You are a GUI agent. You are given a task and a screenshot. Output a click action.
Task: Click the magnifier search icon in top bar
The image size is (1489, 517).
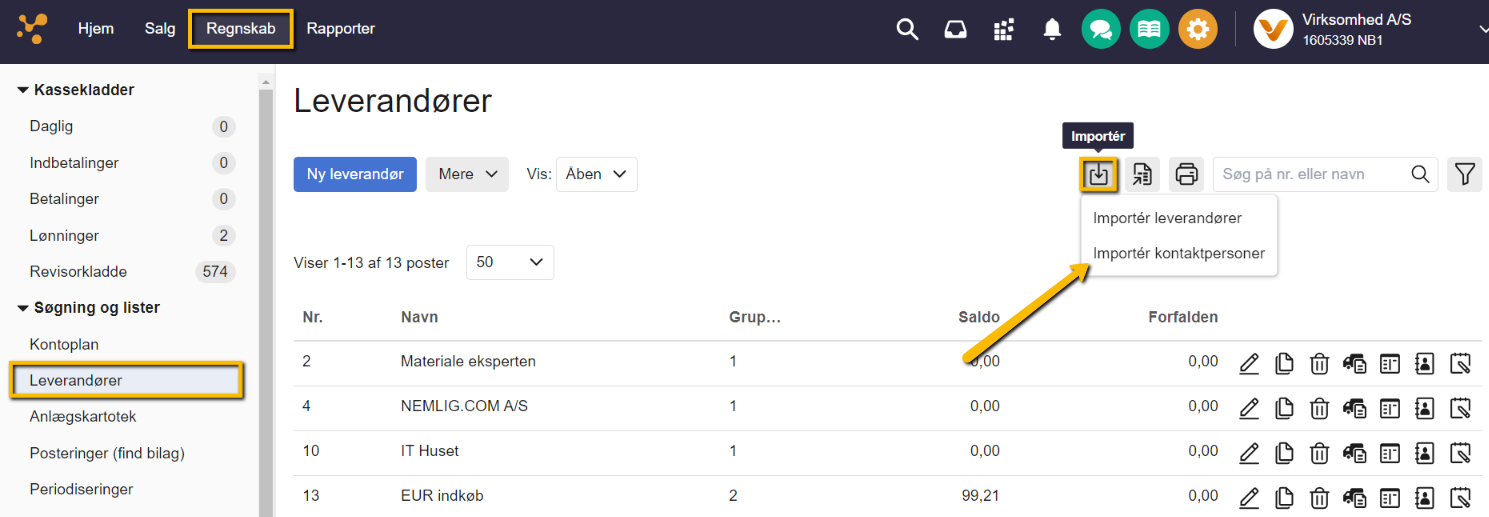pos(907,29)
